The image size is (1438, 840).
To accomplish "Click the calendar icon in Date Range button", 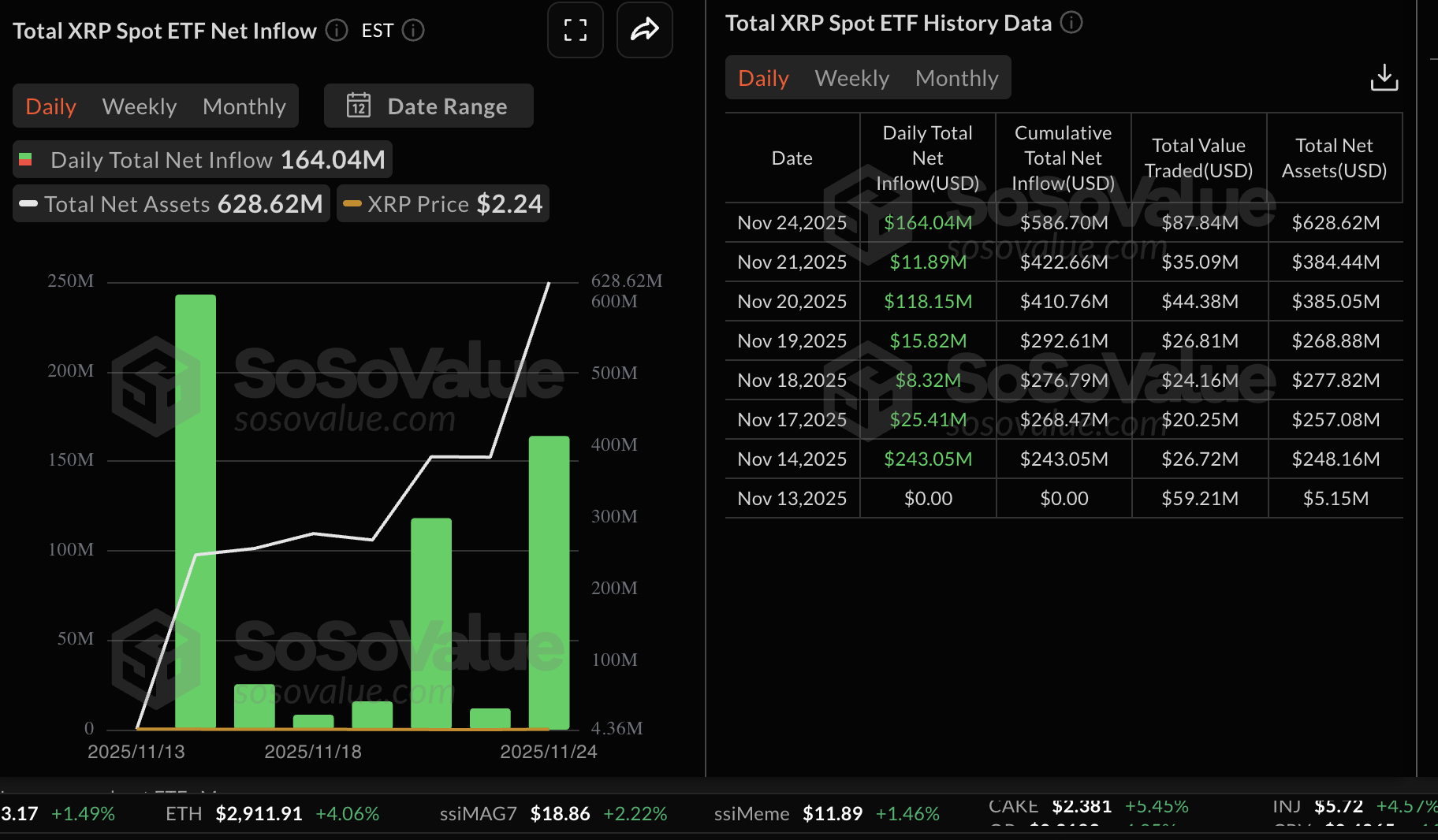I will 359,106.
